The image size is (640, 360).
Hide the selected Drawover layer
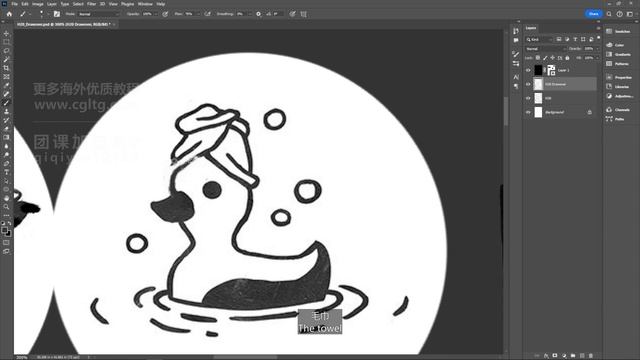point(528,84)
